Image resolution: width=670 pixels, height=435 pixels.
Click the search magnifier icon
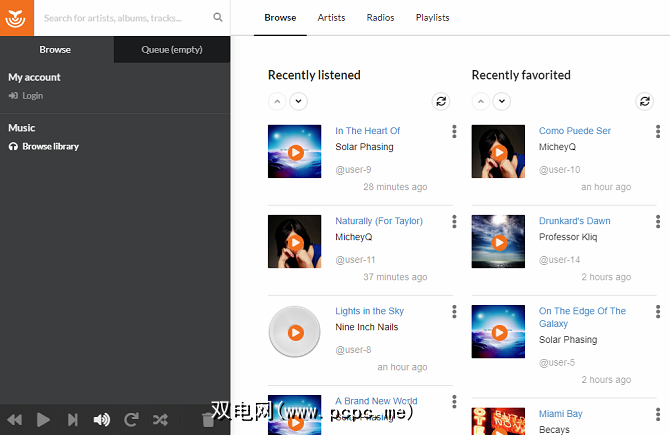pos(218,18)
